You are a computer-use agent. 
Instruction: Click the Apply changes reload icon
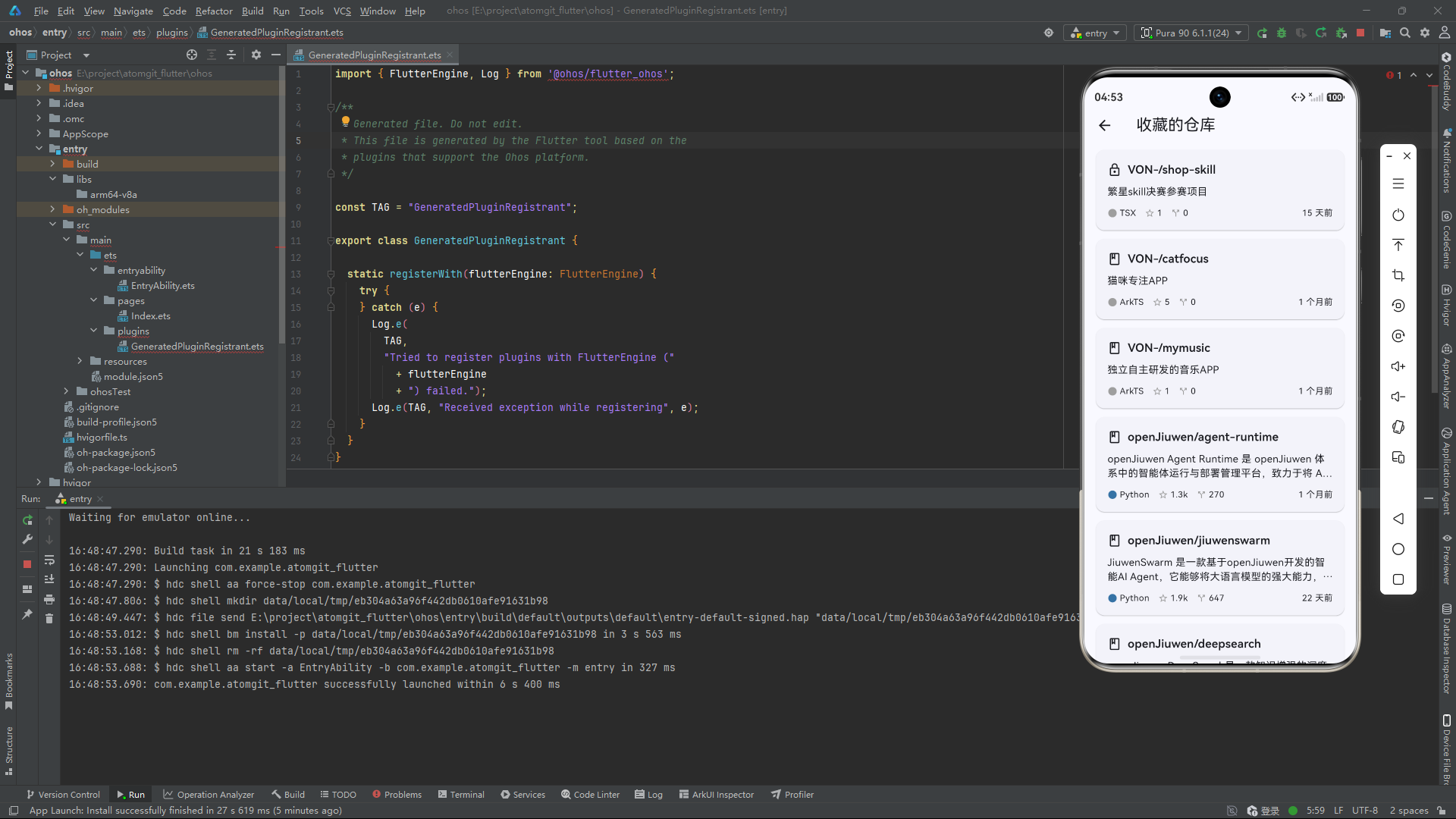pyautogui.click(x=1321, y=33)
